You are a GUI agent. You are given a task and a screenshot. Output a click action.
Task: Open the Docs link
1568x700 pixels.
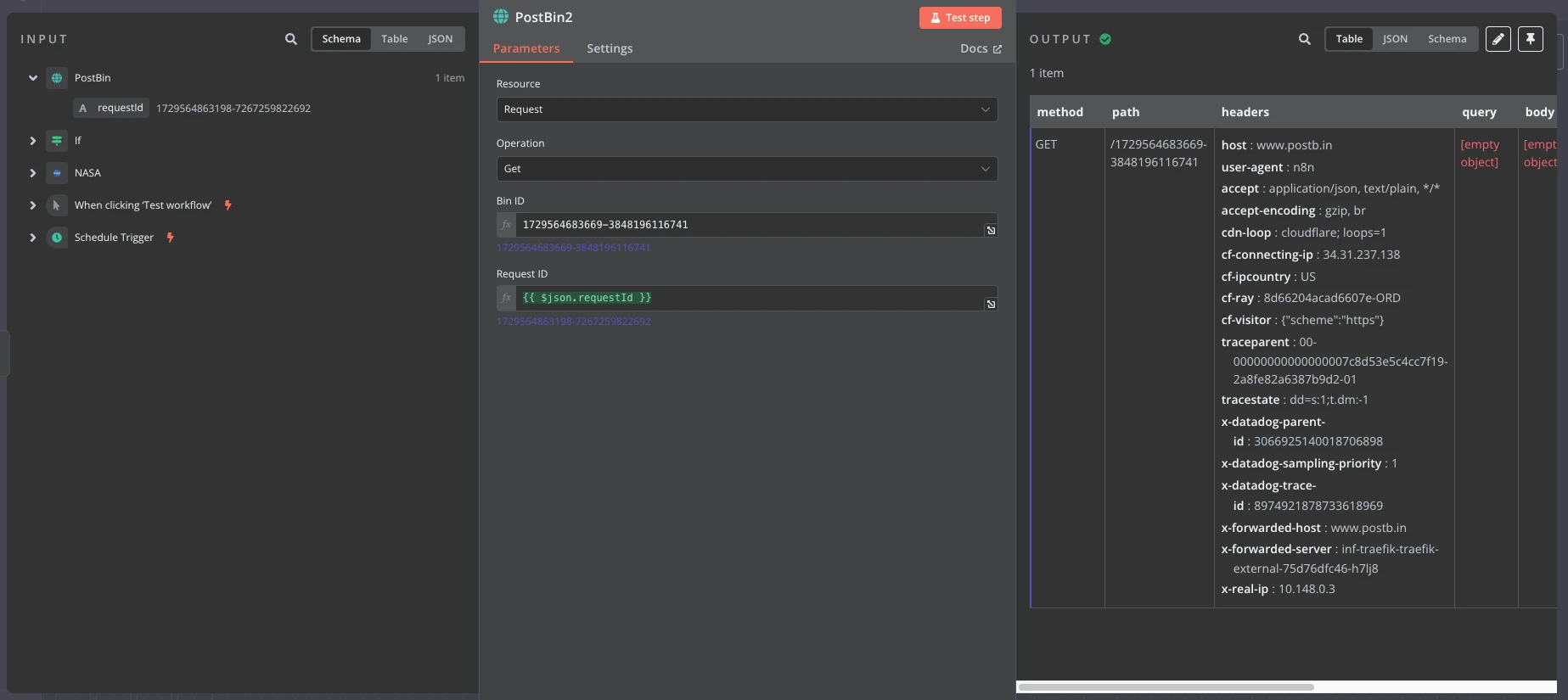(x=981, y=48)
